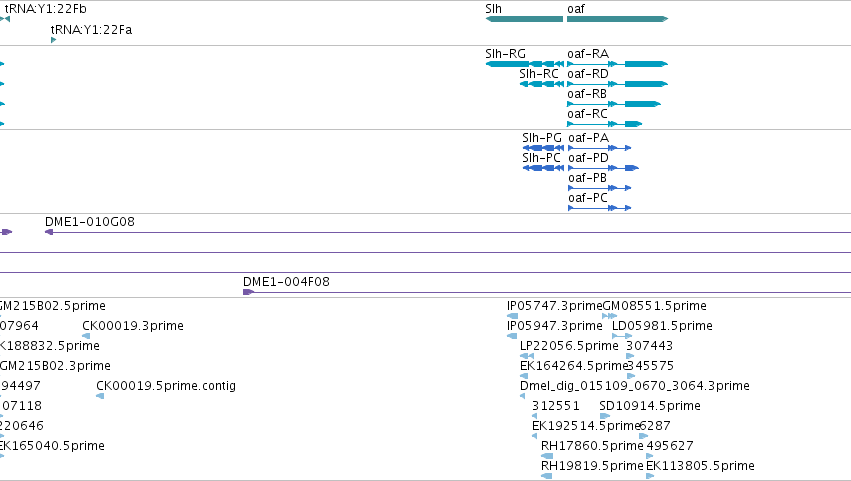Open the SD10914.5prime EST label
This screenshot has height=481, width=851.
coord(650,406)
